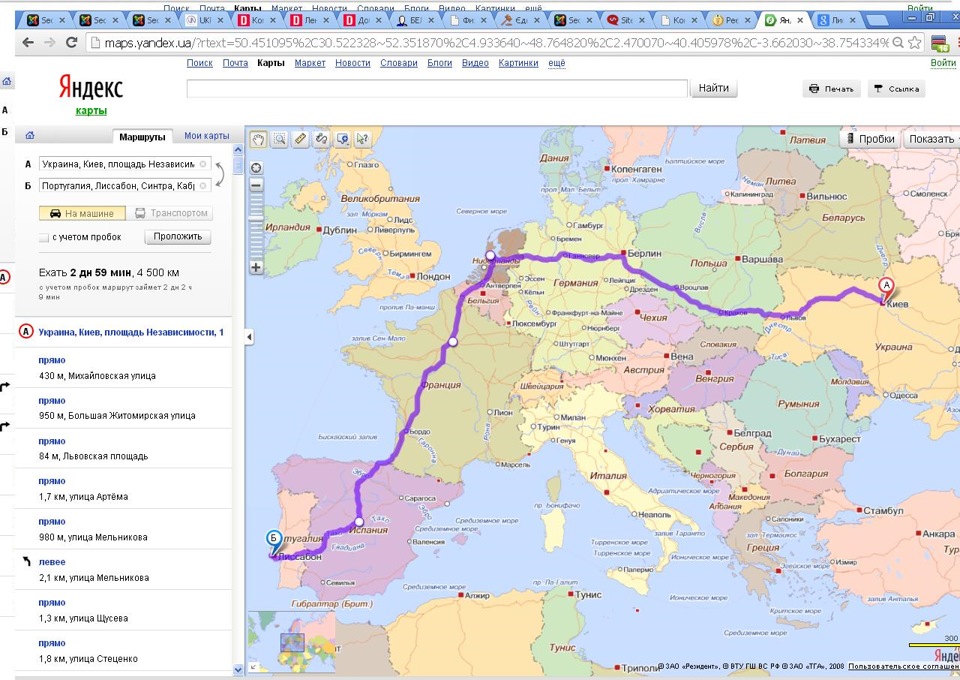Open Поиск link in top navigation
The image size is (960, 680).
(200, 63)
